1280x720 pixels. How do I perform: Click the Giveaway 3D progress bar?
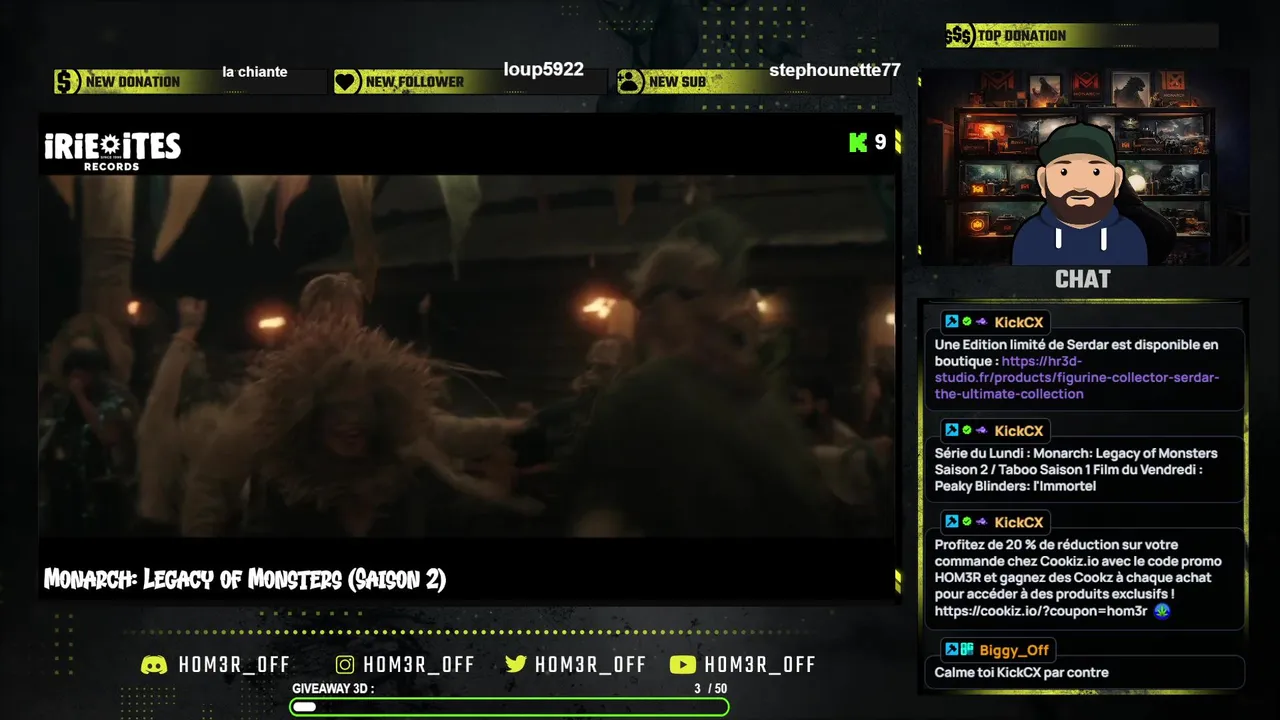click(x=509, y=707)
